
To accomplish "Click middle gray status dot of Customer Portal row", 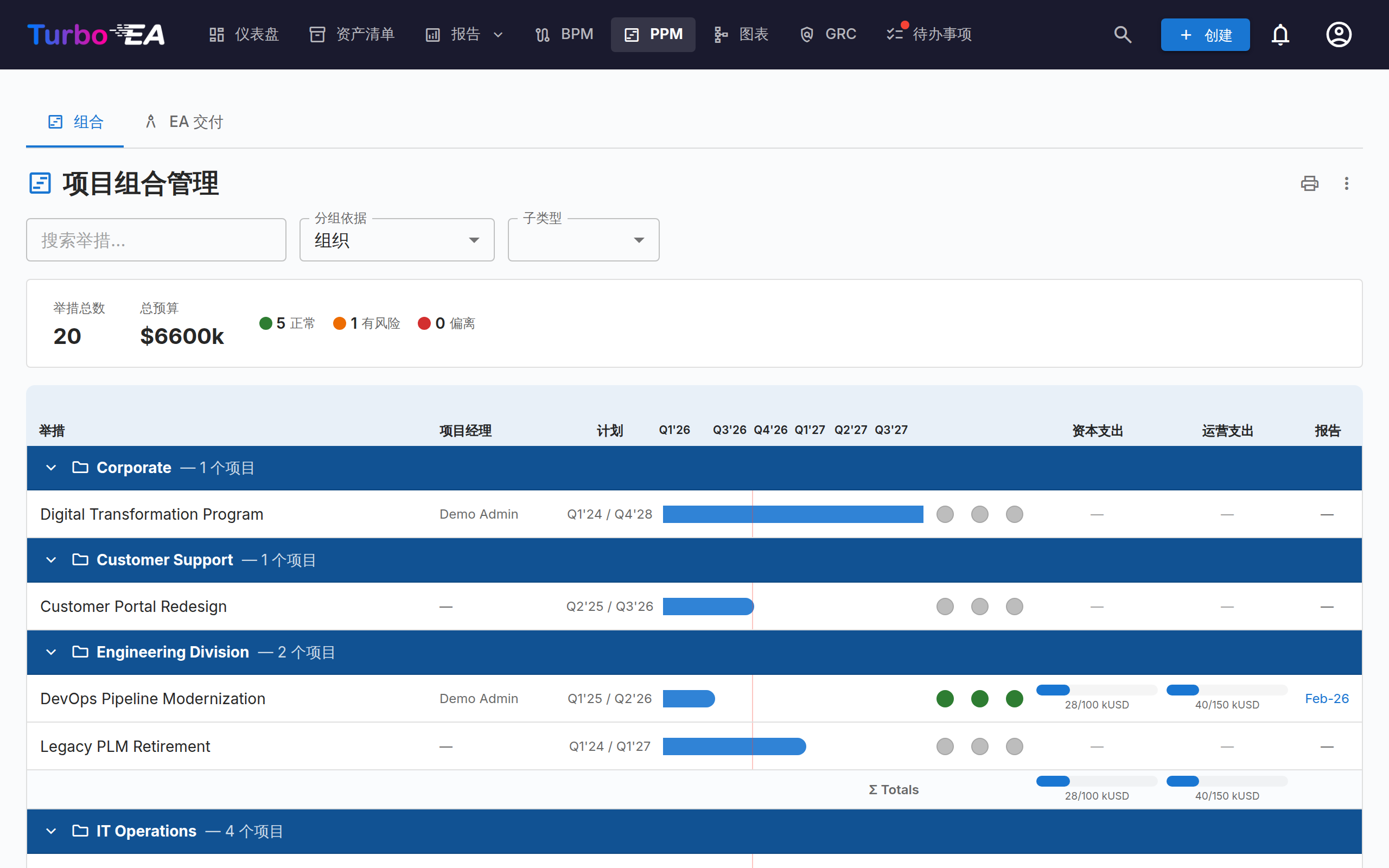I will 980,606.
